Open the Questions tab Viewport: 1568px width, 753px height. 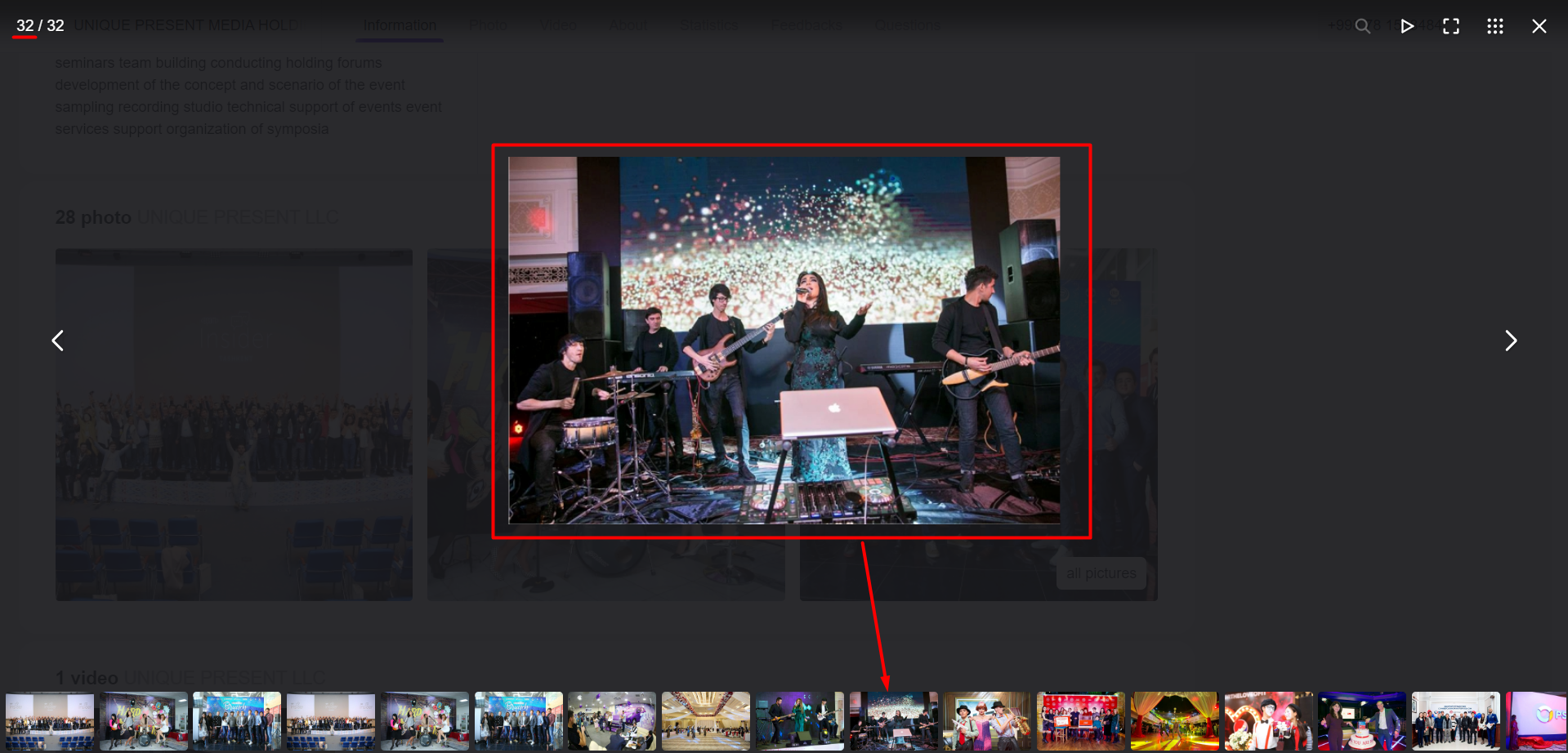(x=908, y=25)
